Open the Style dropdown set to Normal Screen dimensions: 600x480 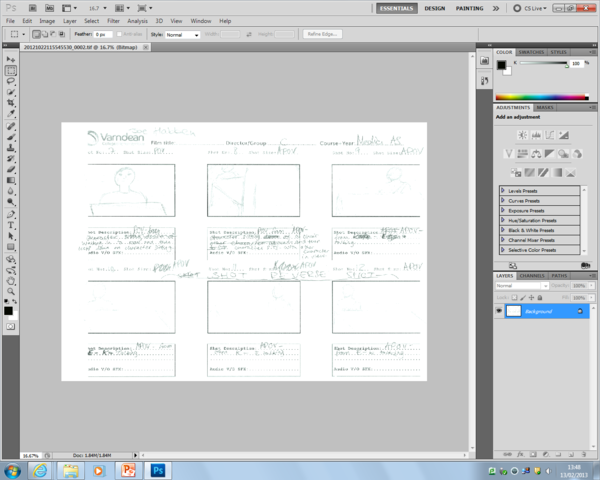pos(183,34)
